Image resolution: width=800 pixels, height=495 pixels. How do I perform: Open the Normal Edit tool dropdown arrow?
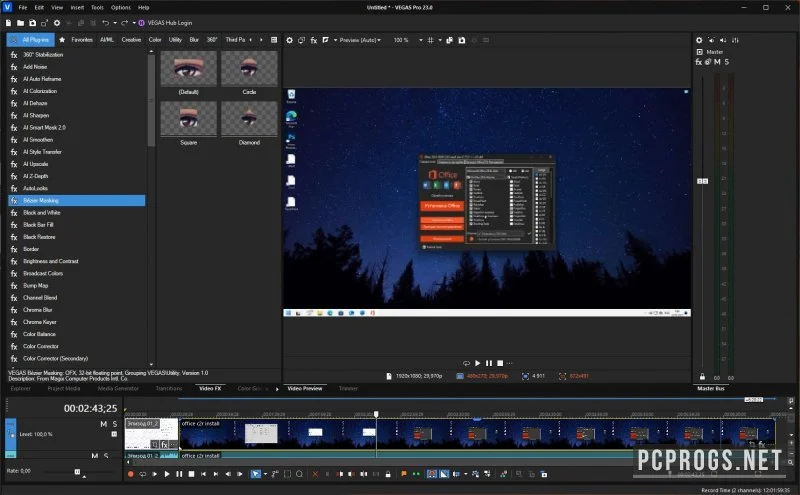pos(265,474)
